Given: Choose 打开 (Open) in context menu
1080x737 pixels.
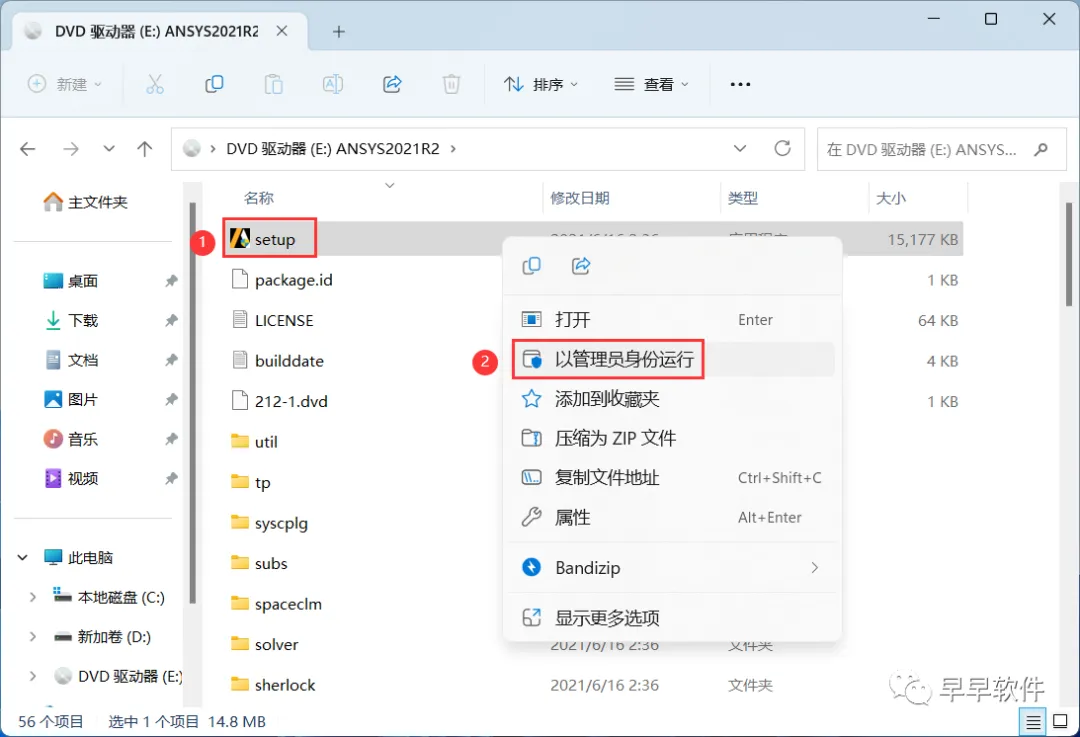Looking at the screenshot, I should [672, 320].
